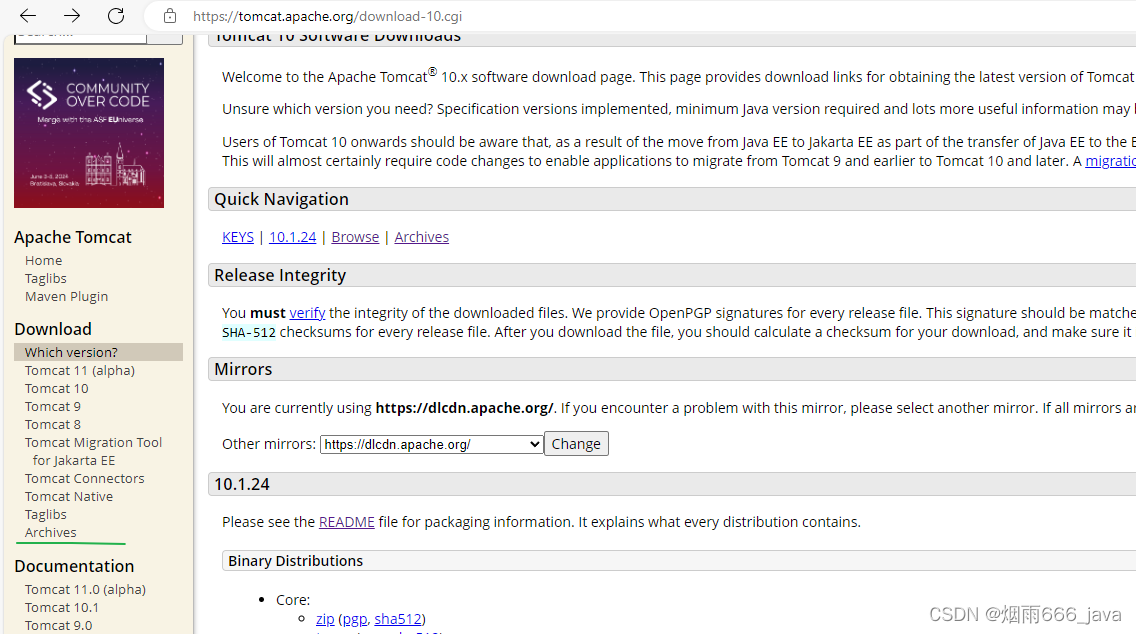Select Which version? menu item
This screenshot has height=634, width=1136.
[x=99, y=352]
